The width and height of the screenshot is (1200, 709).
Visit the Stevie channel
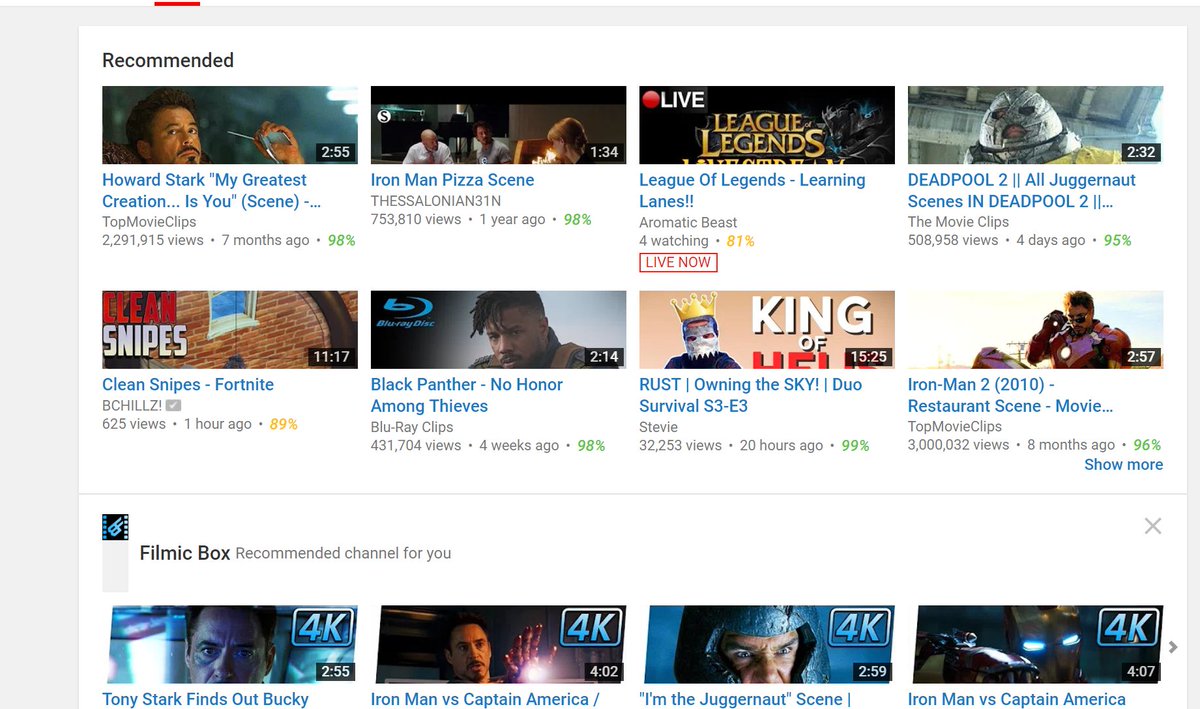(658, 427)
